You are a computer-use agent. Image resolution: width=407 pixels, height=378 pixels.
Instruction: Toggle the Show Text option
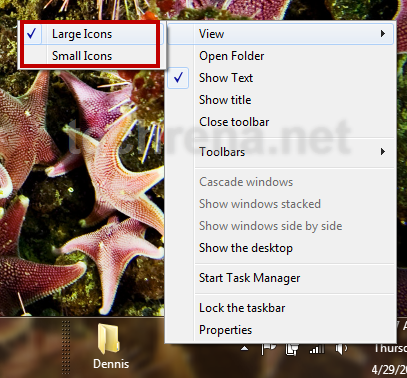pyautogui.click(x=281, y=78)
